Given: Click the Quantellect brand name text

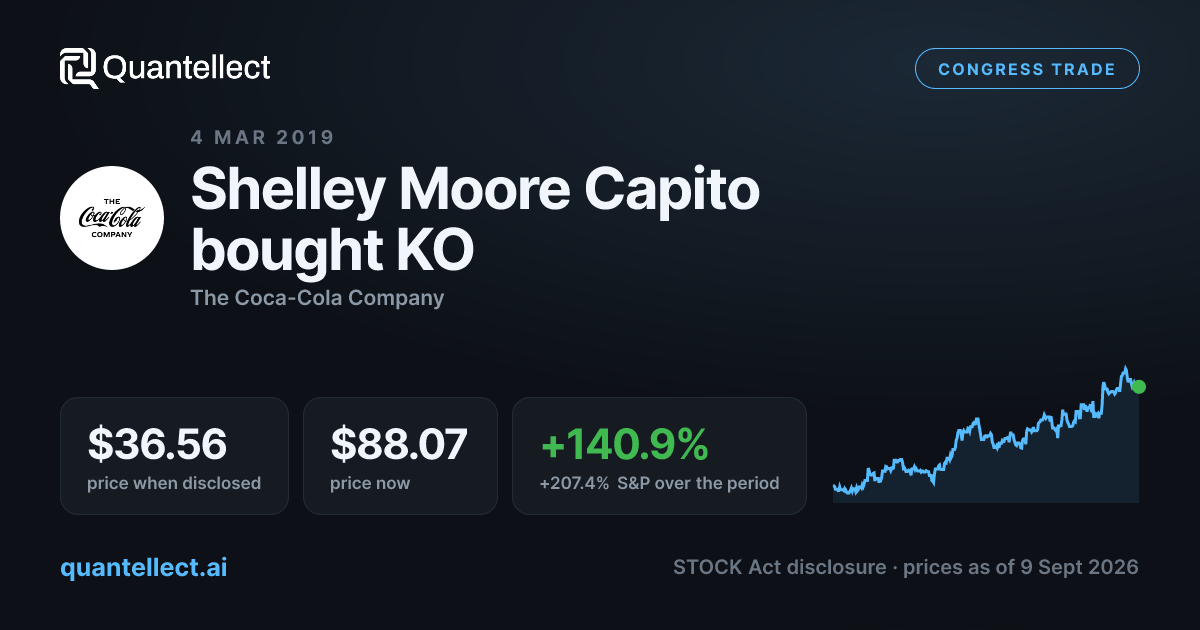Looking at the screenshot, I should tap(186, 68).
